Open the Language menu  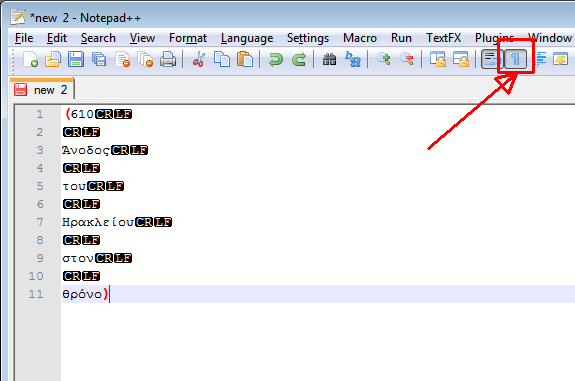pos(247,38)
